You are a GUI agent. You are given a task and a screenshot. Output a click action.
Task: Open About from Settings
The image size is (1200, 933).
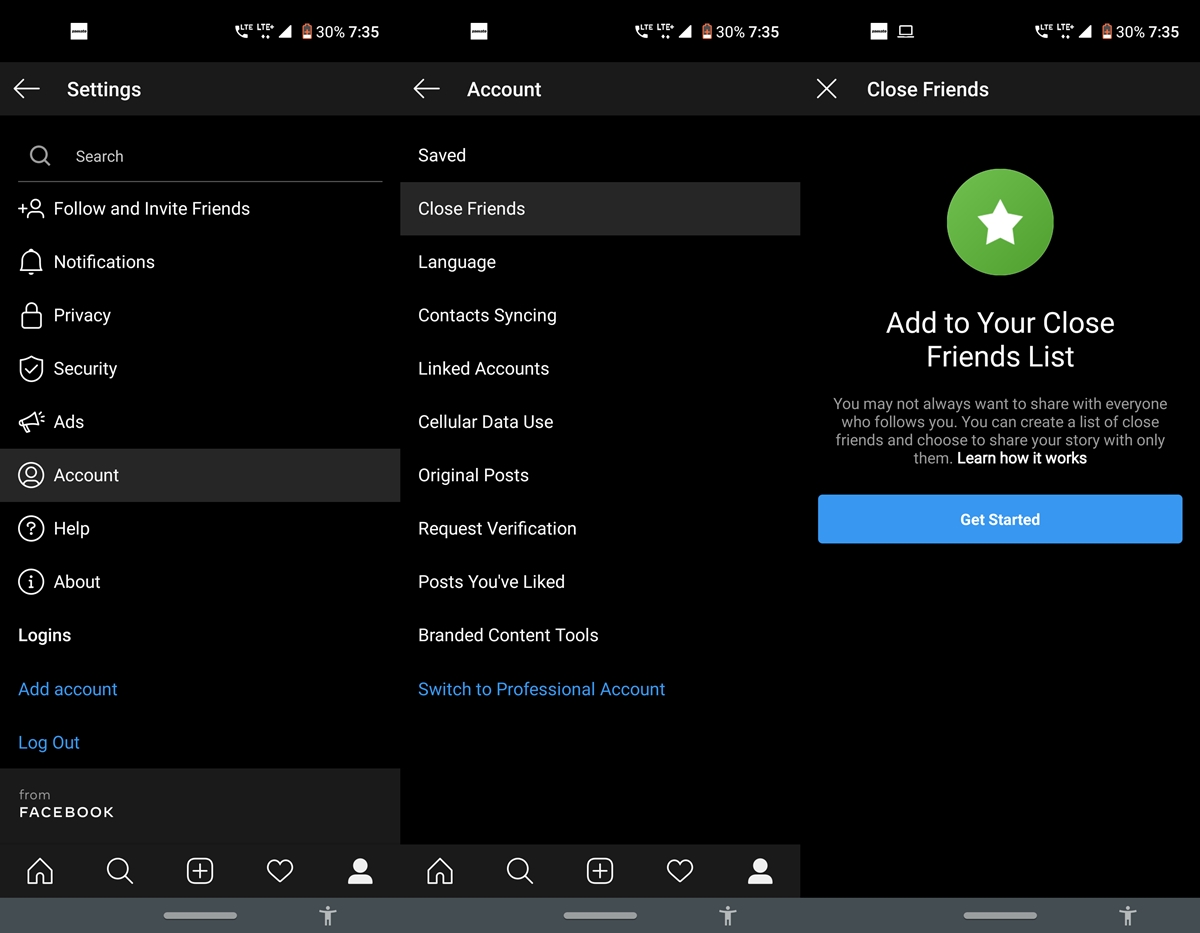[200, 582]
